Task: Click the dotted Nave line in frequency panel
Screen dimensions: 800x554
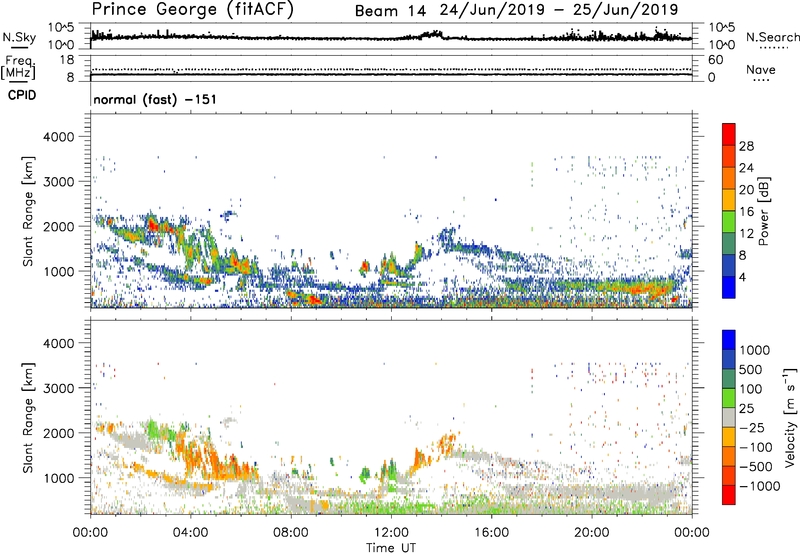Action: (391, 69)
